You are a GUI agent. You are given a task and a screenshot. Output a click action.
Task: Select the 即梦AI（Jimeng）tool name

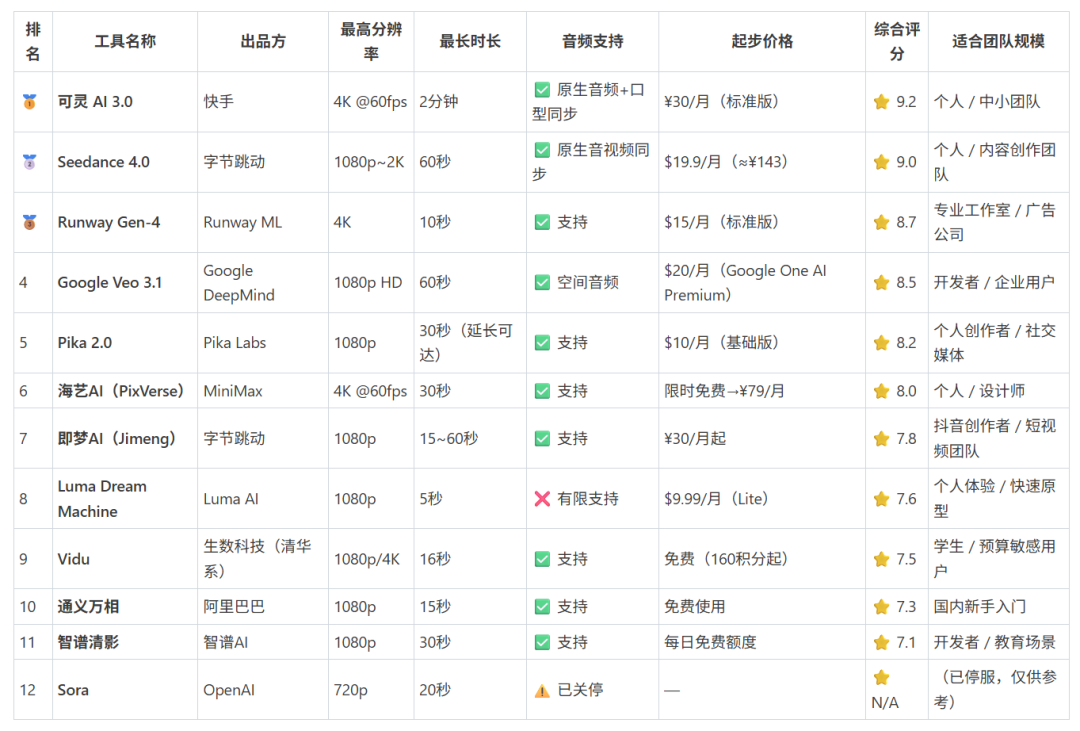click(117, 439)
